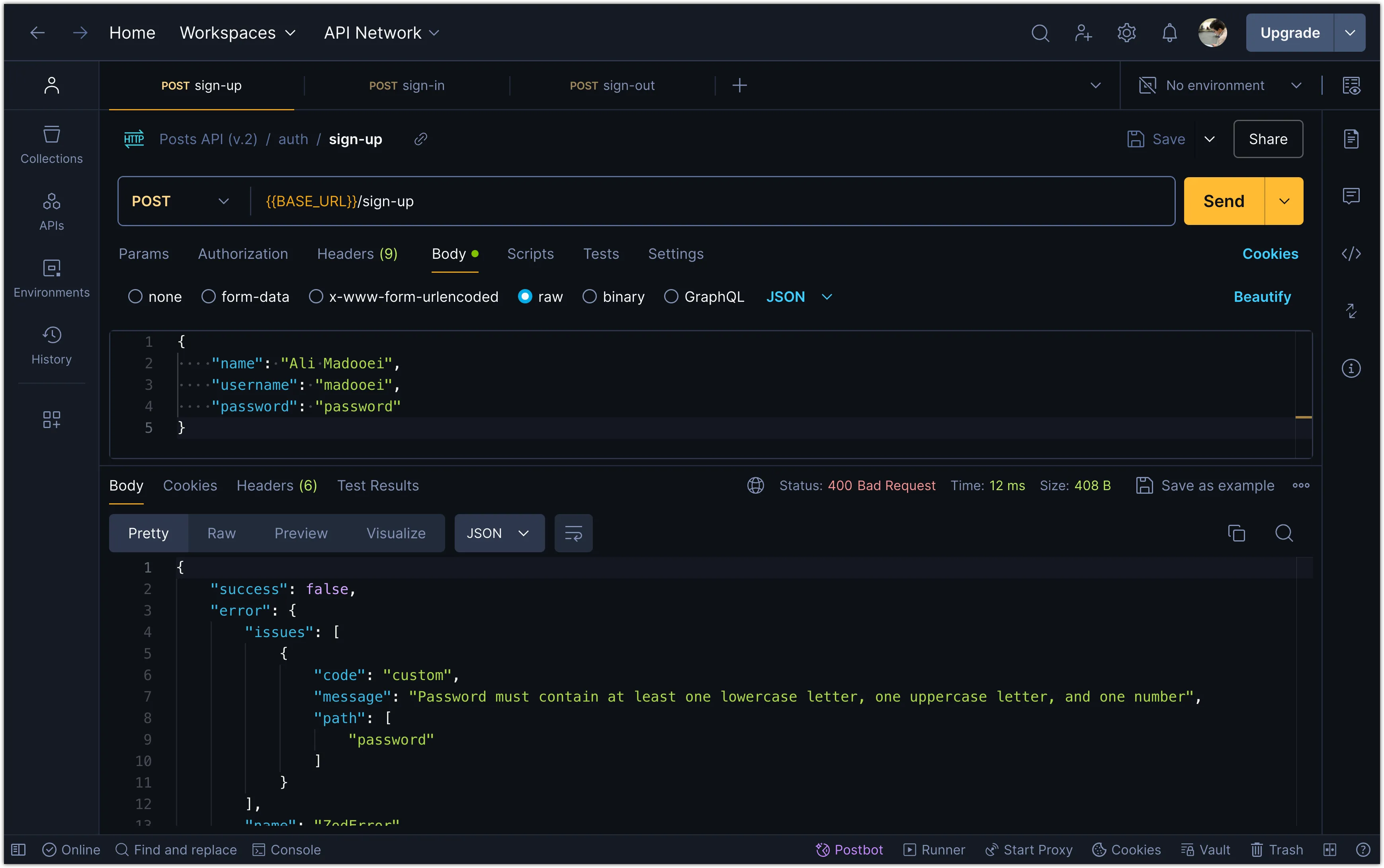The image size is (1384, 868).
Task: Switch response view to Raw
Action: tap(221, 533)
